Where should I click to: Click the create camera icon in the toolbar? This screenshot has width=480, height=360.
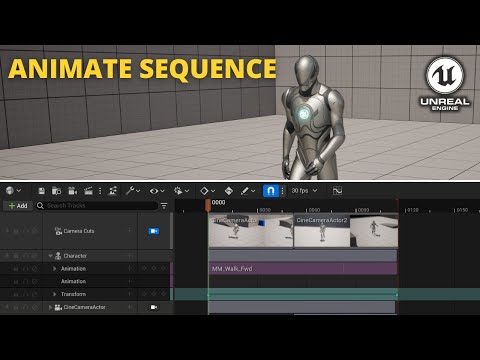point(72,191)
